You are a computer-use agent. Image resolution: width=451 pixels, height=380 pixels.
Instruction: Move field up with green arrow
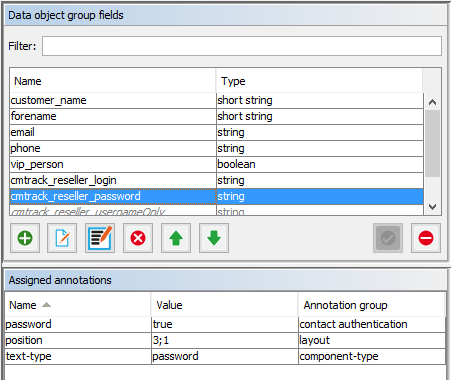(x=176, y=238)
